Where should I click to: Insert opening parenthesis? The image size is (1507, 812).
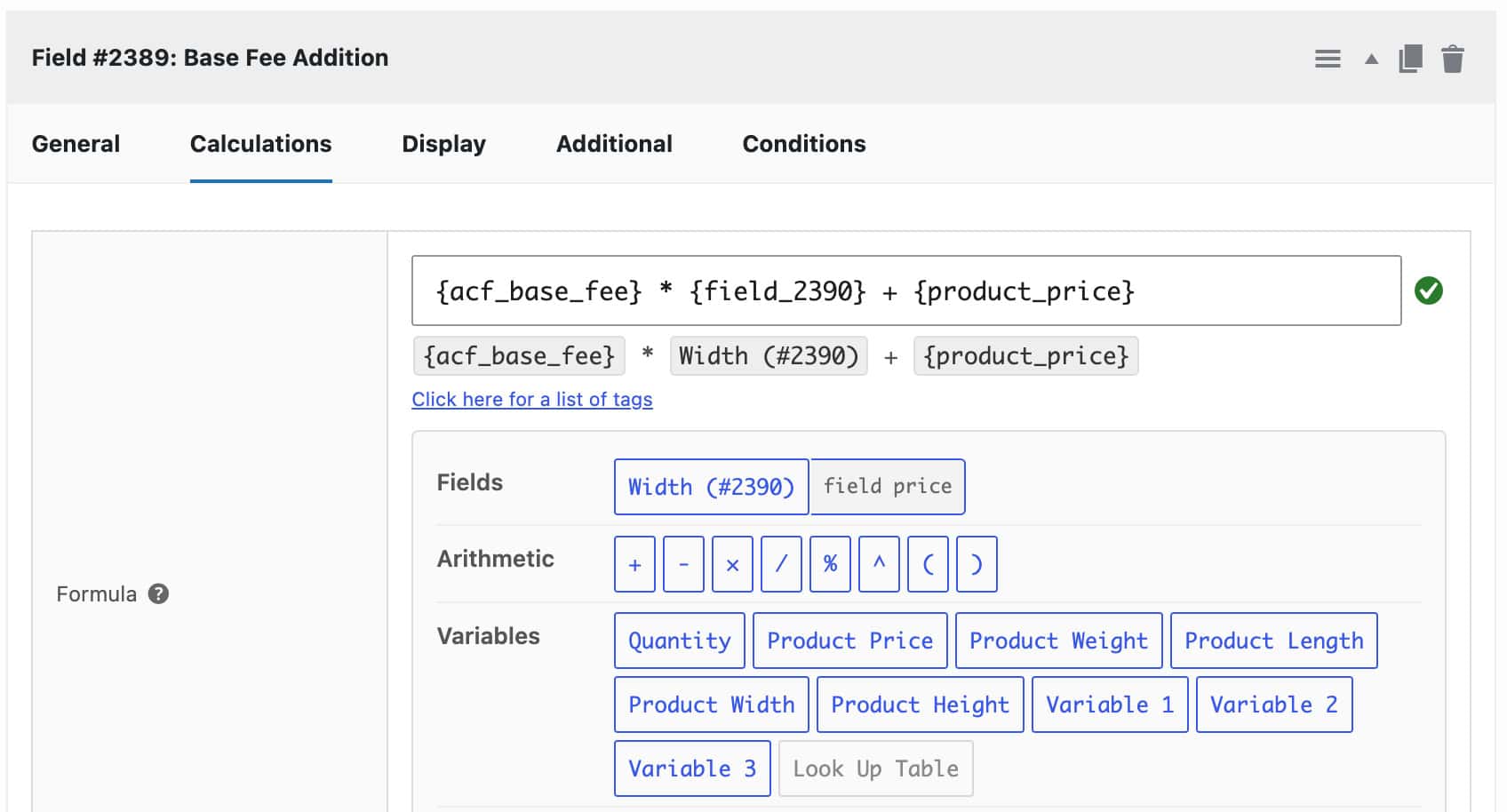tap(928, 564)
